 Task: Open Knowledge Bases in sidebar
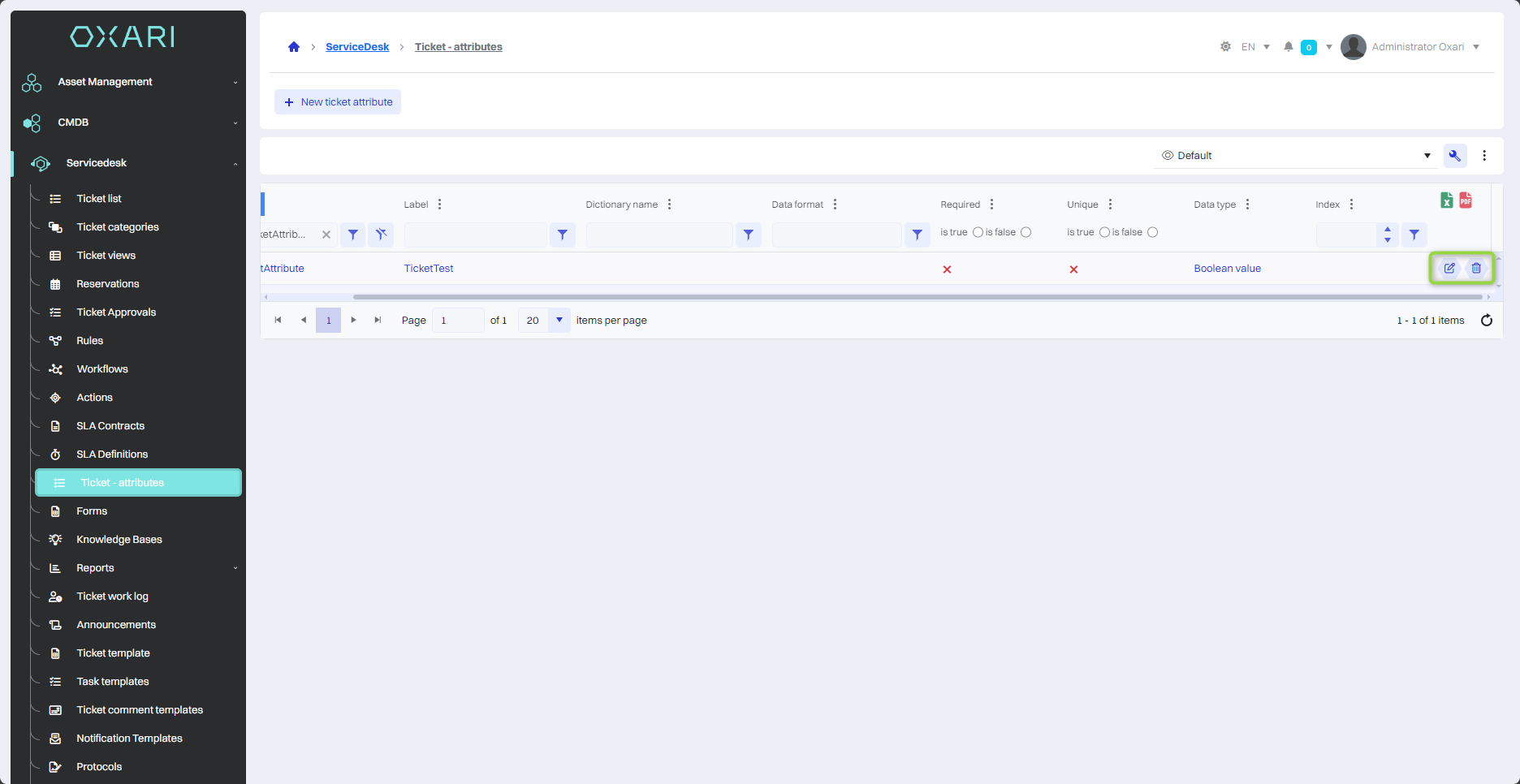[x=119, y=540]
